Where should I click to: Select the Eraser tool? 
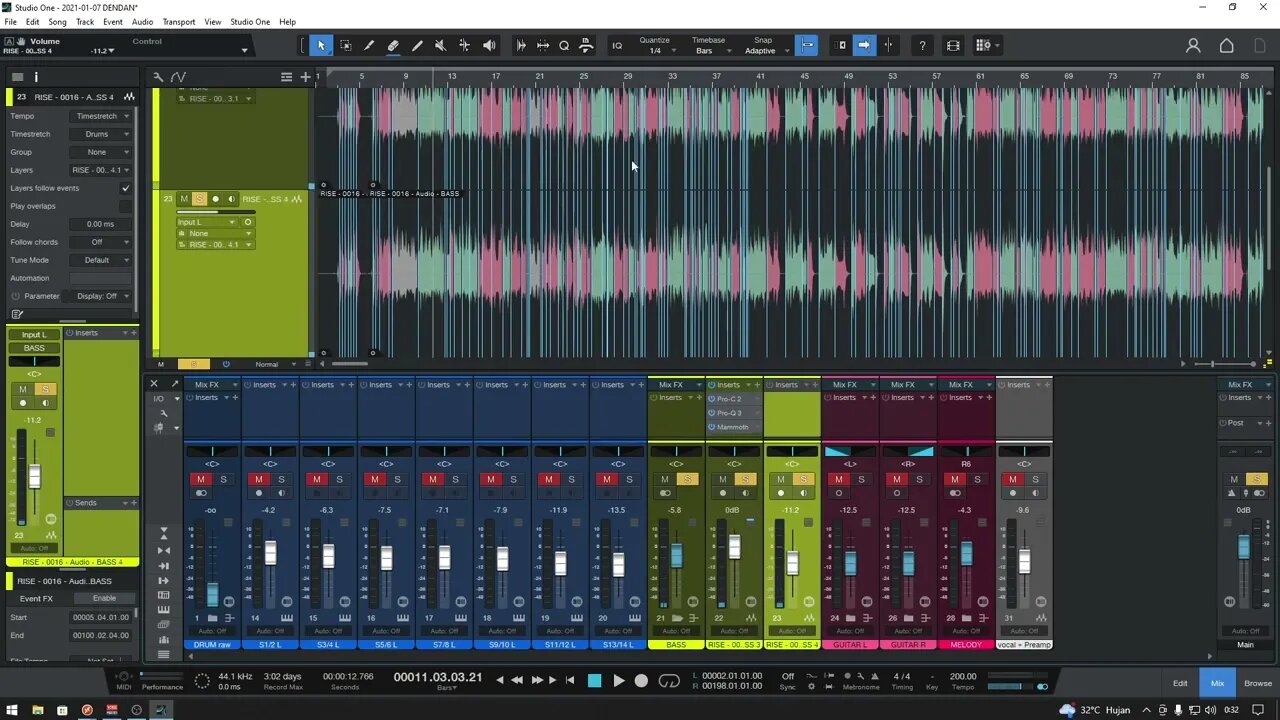tap(393, 45)
